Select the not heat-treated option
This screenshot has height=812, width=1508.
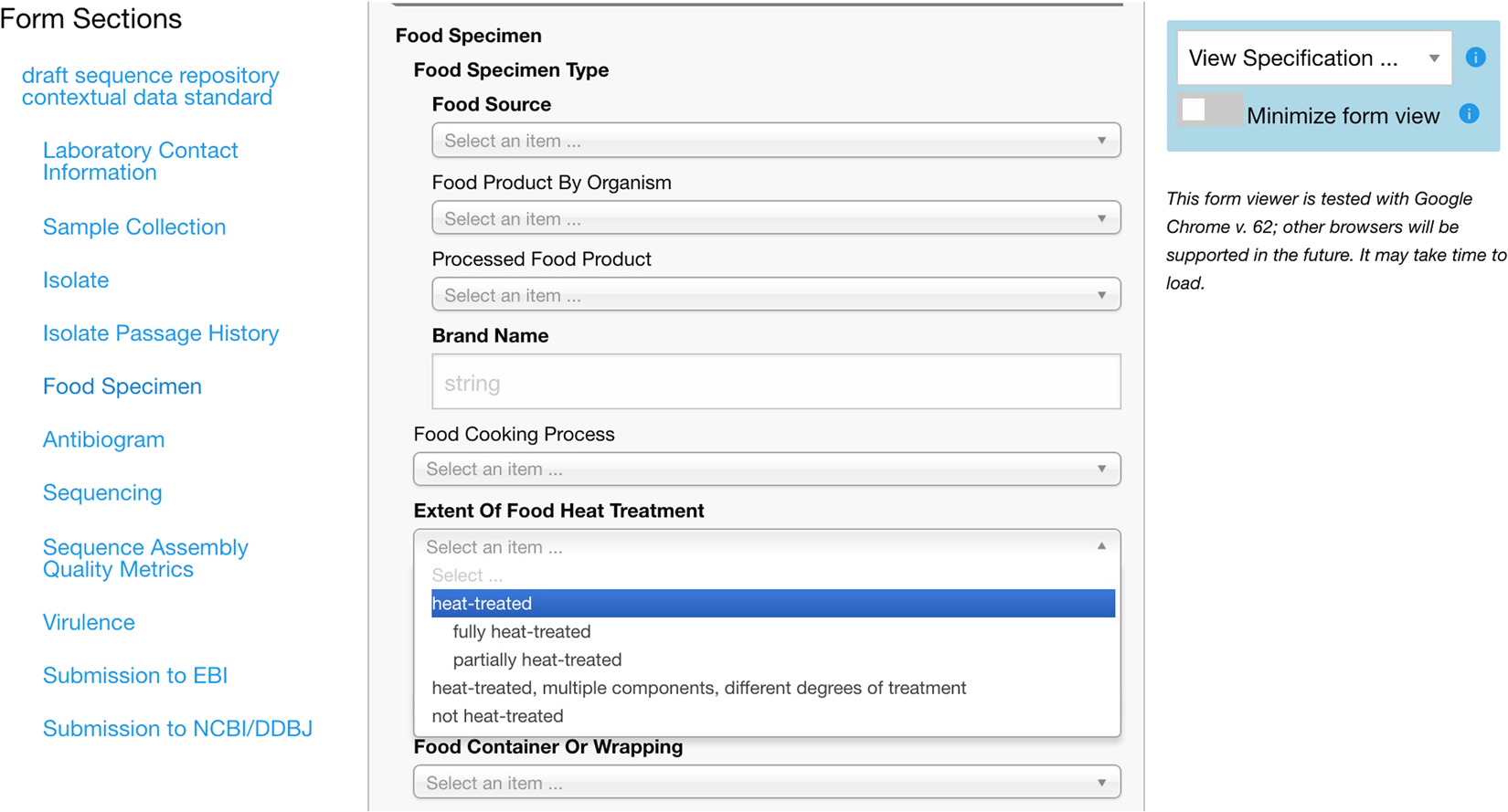click(x=498, y=716)
